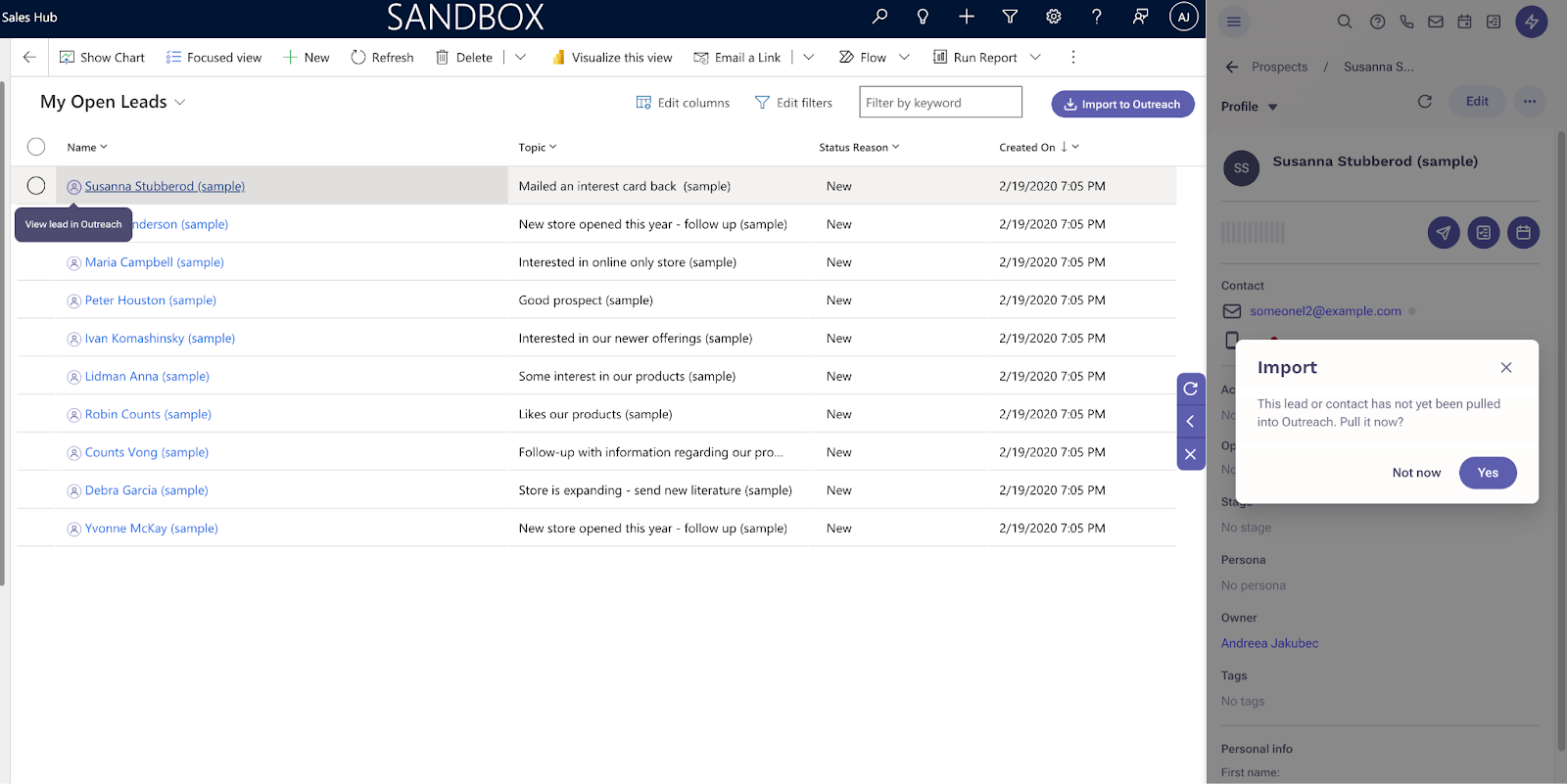Click the owner link Andreea Jakubec
This screenshot has height=784, width=1567.
tap(1269, 643)
